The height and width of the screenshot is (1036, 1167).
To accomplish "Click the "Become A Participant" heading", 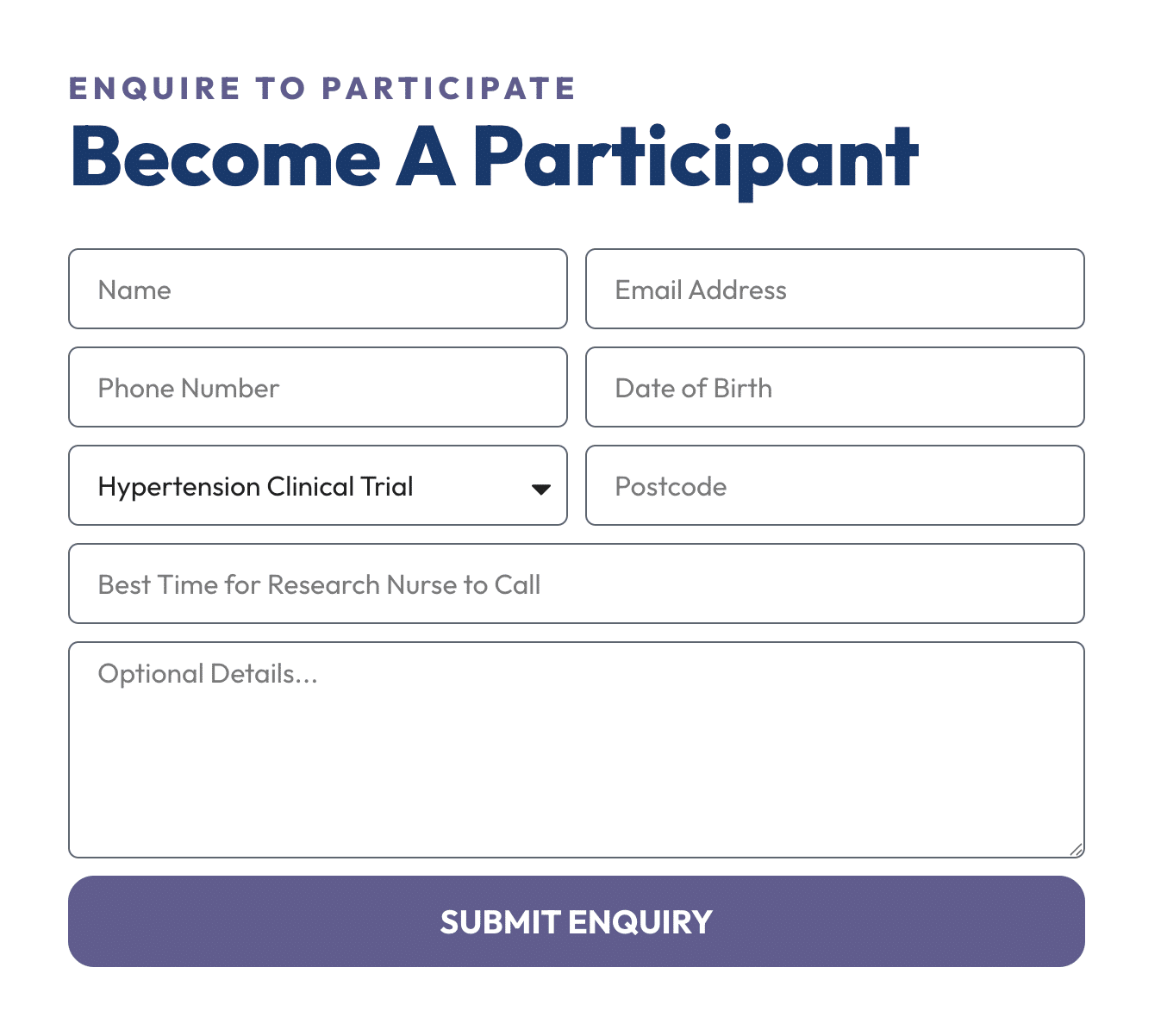I will pos(494,158).
